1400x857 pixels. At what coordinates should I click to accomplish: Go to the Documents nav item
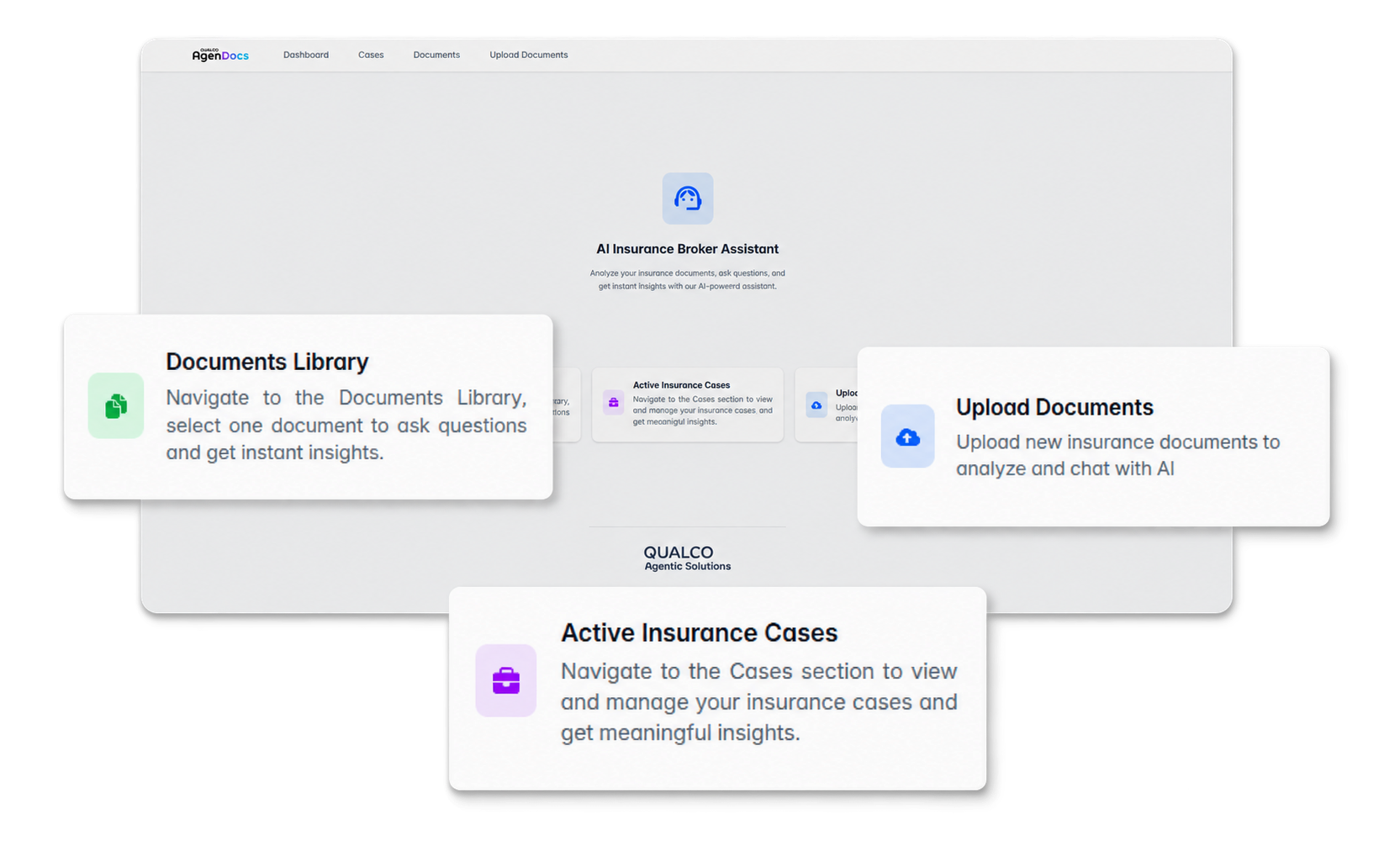pyautogui.click(x=436, y=55)
